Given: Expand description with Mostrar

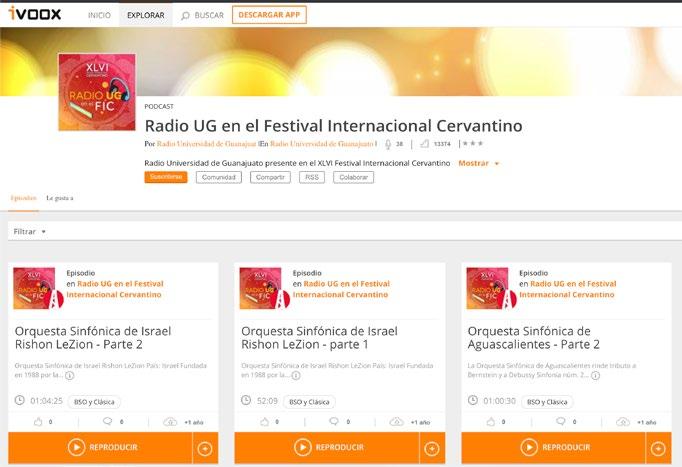Looking at the screenshot, I should pyautogui.click(x=478, y=163).
